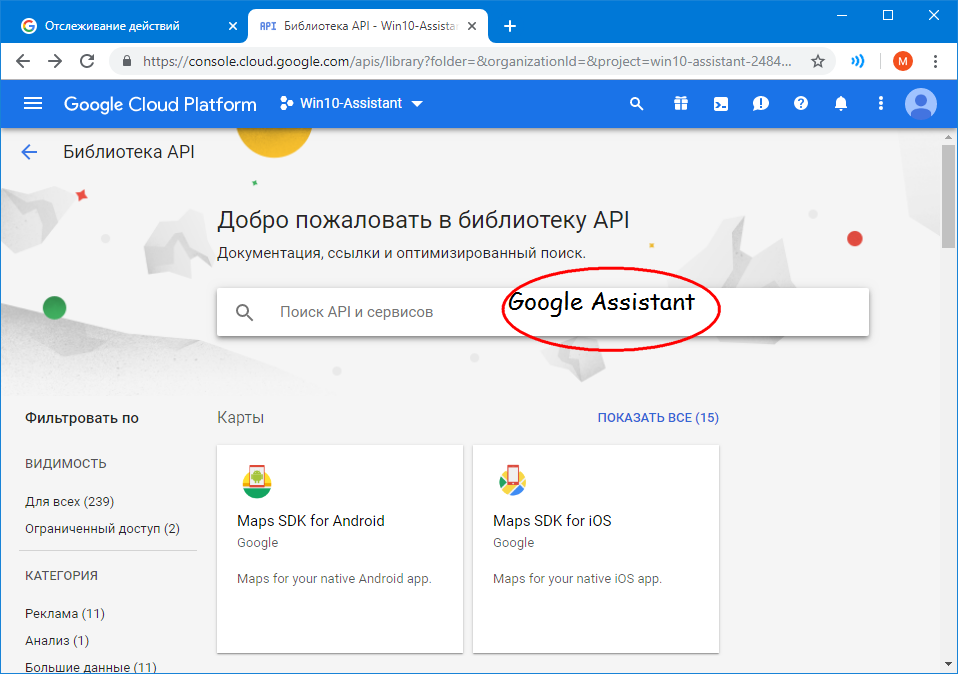Click the search magnifier in header
This screenshot has width=958, height=674.
pyautogui.click(x=636, y=104)
